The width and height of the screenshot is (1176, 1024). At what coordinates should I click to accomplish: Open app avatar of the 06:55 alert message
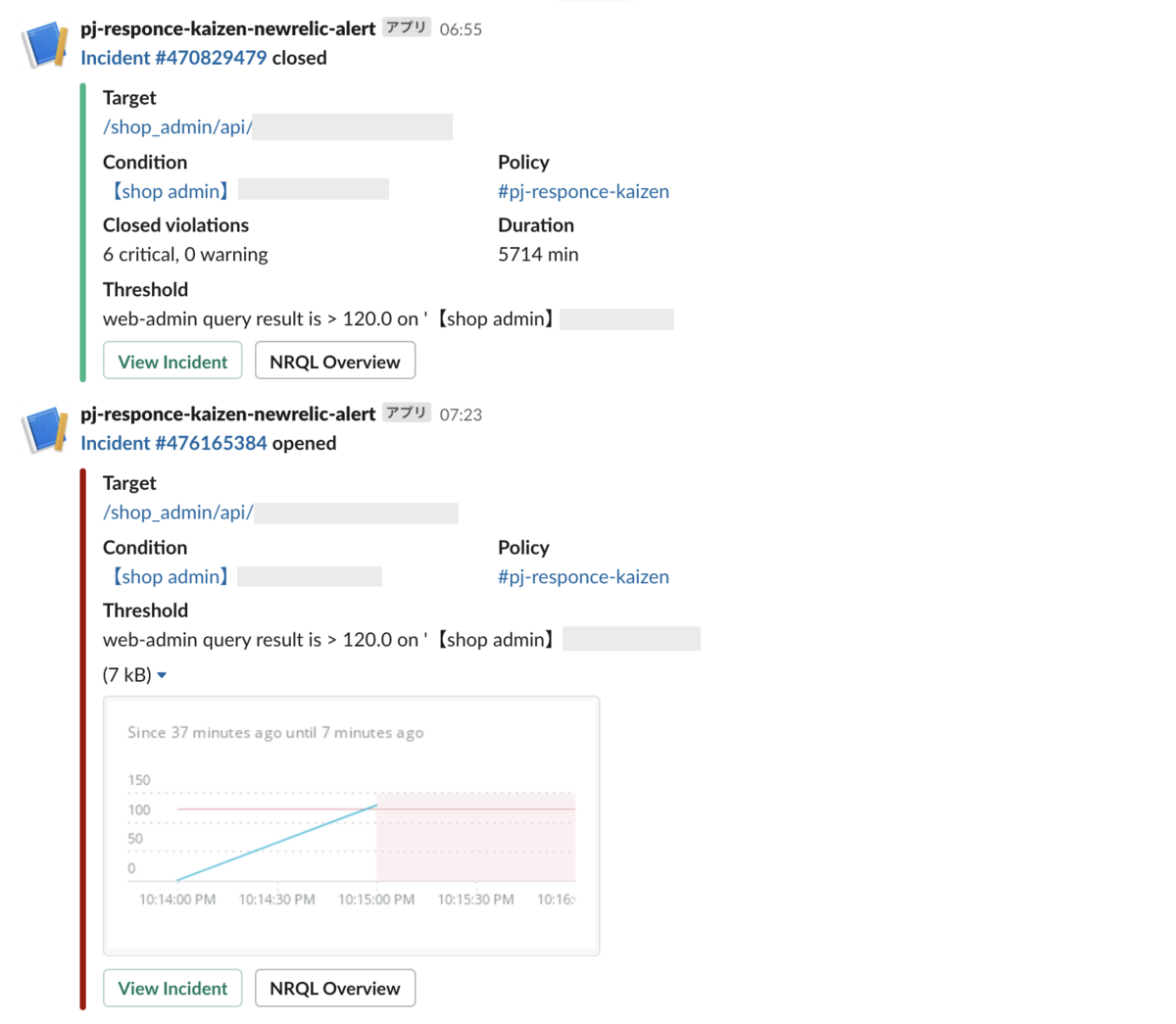[x=46, y=46]
